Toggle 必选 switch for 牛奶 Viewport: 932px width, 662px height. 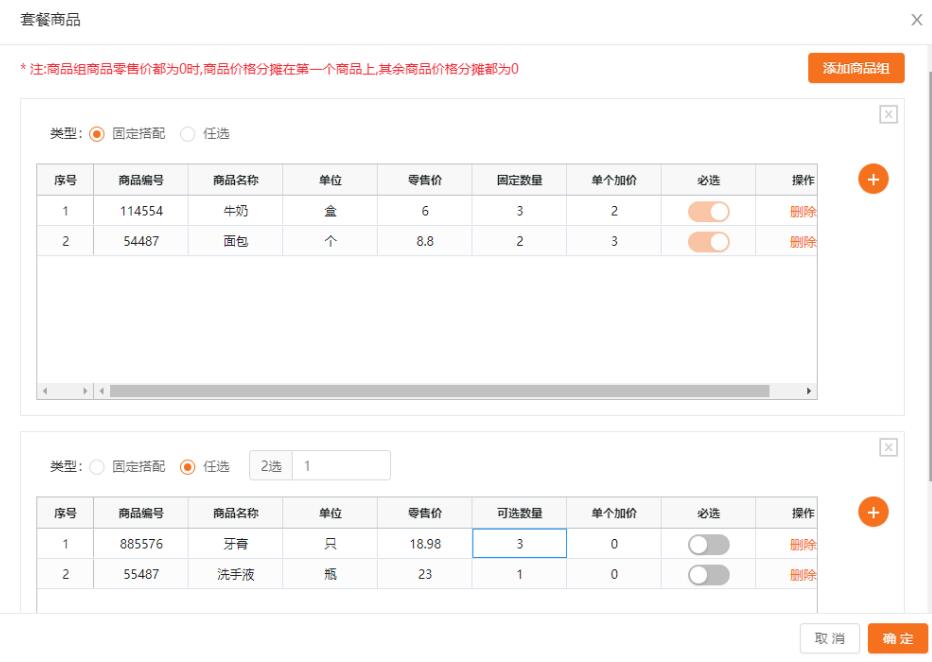(x=709, y=212)
